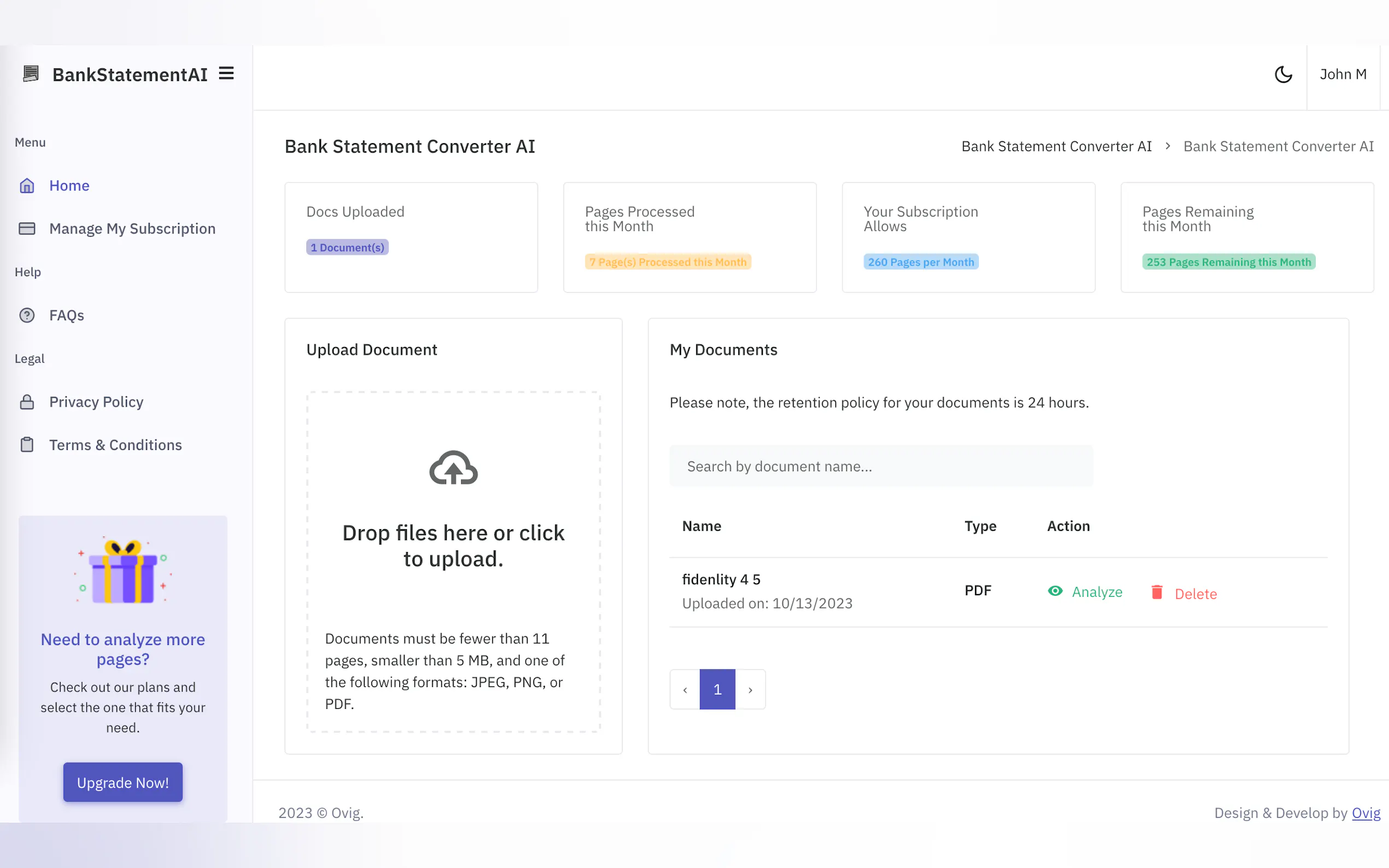
Task: Click the trash icon next to Delete
Action: pos(1158,591)
